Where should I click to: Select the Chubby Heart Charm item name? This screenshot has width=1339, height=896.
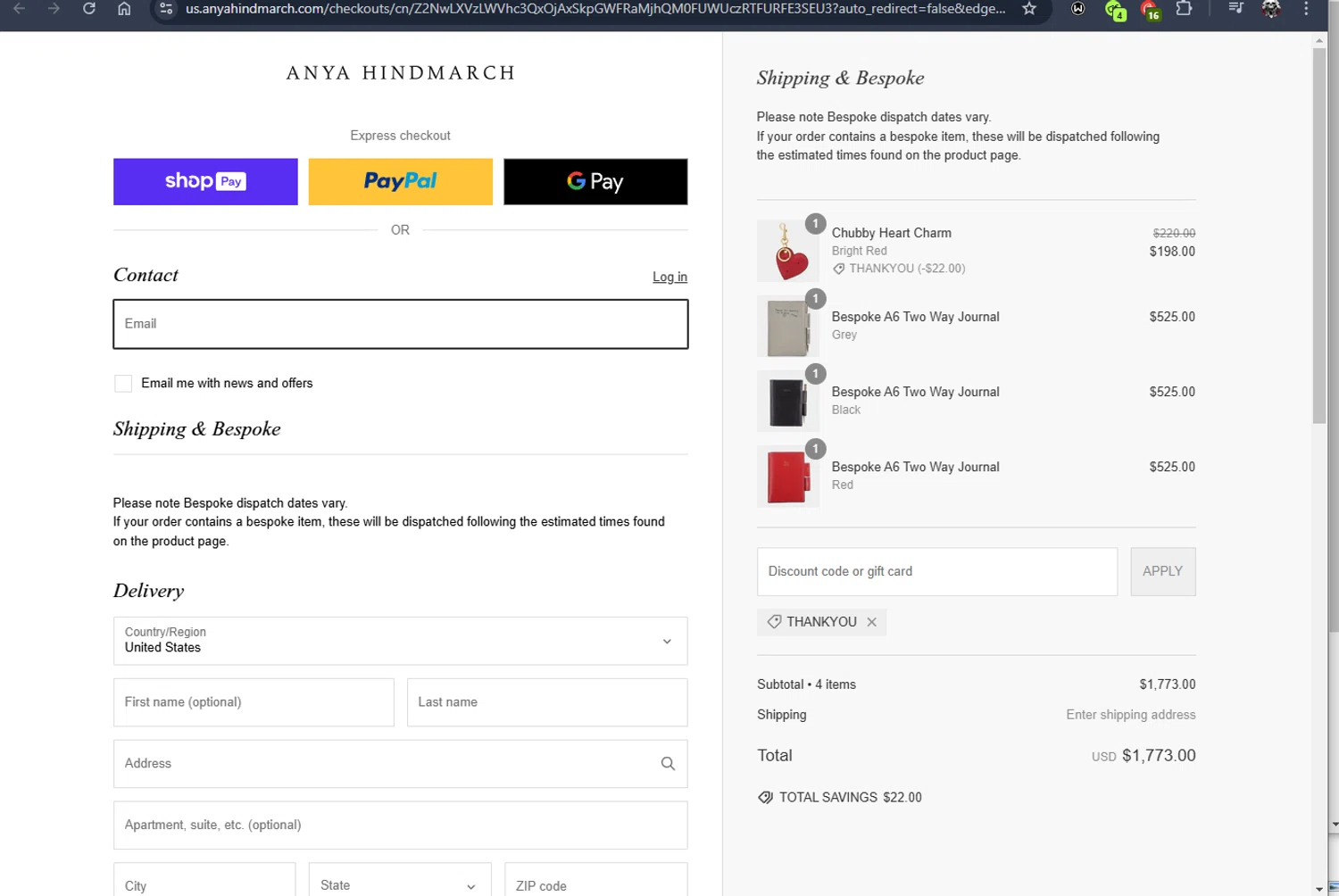tap(891, 233)
